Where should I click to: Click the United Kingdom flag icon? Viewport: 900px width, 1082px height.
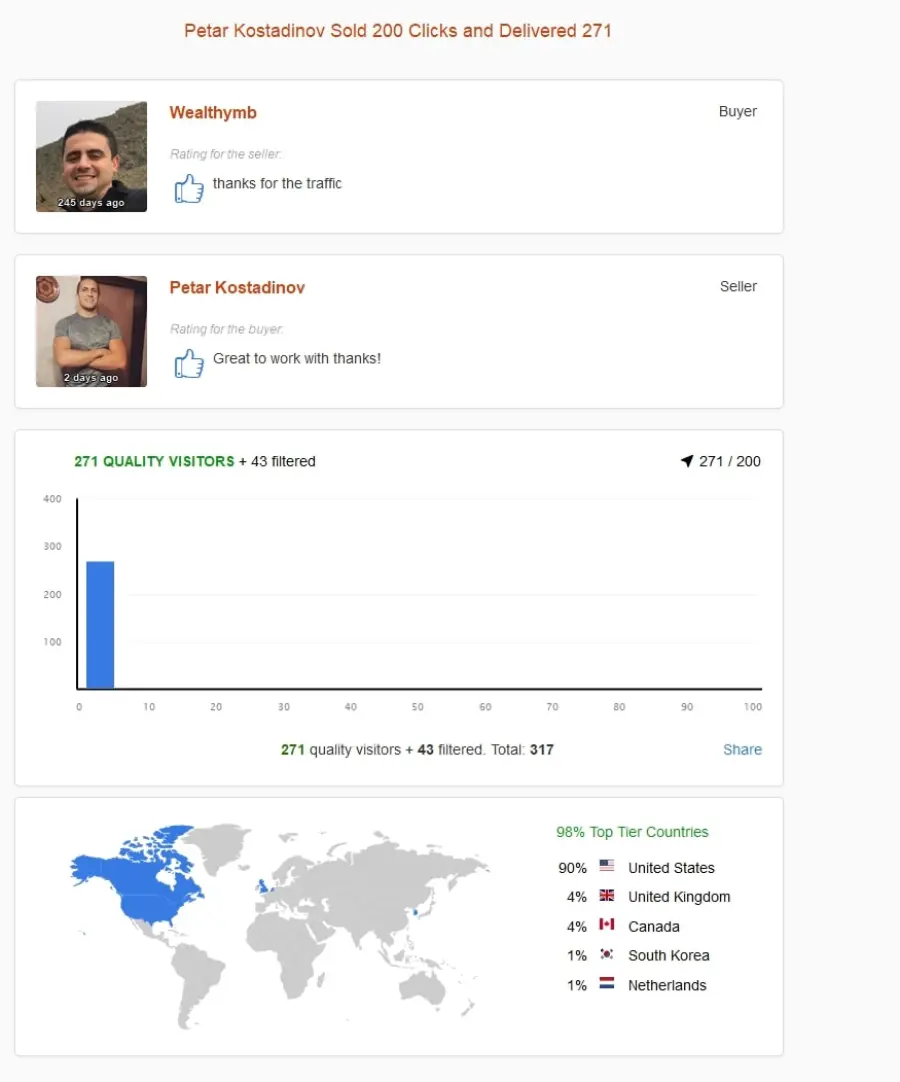pos(607,895)
